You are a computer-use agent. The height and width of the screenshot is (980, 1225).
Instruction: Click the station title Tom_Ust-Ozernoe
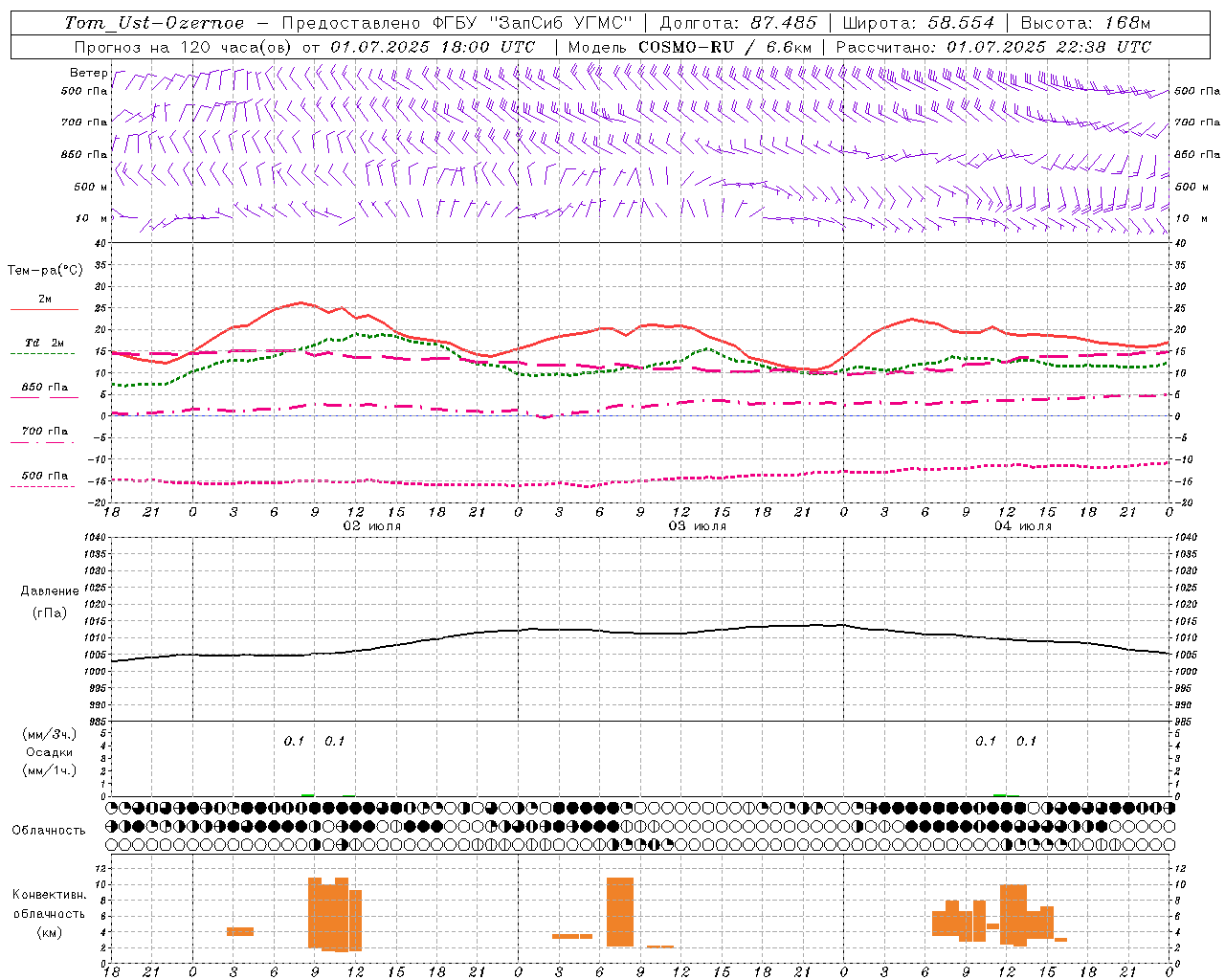(x=154, y=23)
